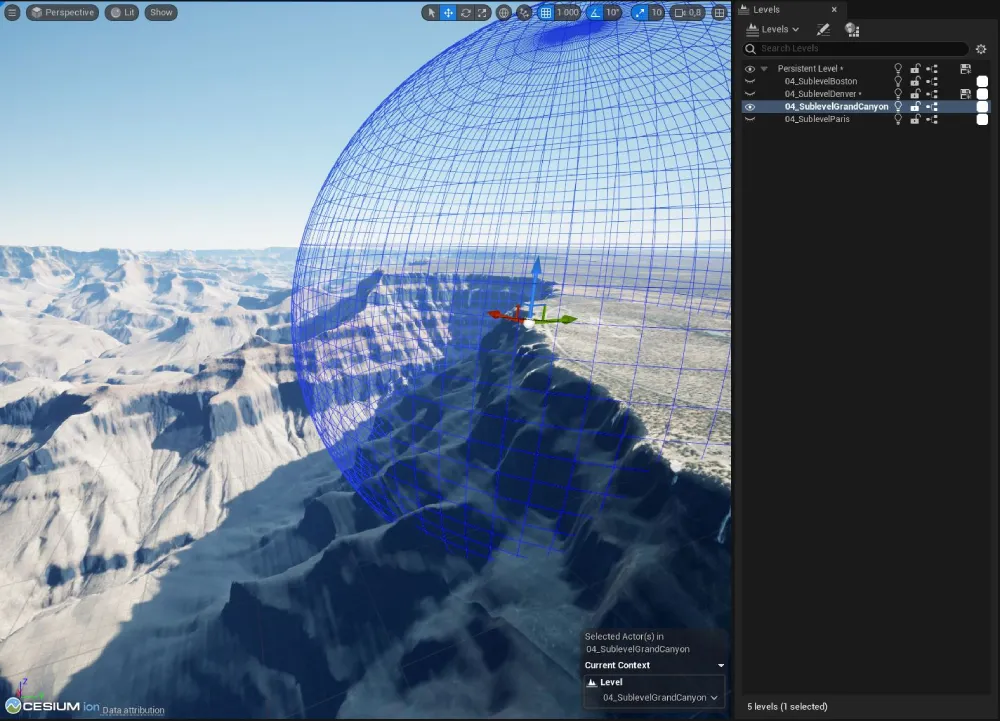
Task: Click the world details icon beside Levels dropdown
Action: [x=851, y=28]
